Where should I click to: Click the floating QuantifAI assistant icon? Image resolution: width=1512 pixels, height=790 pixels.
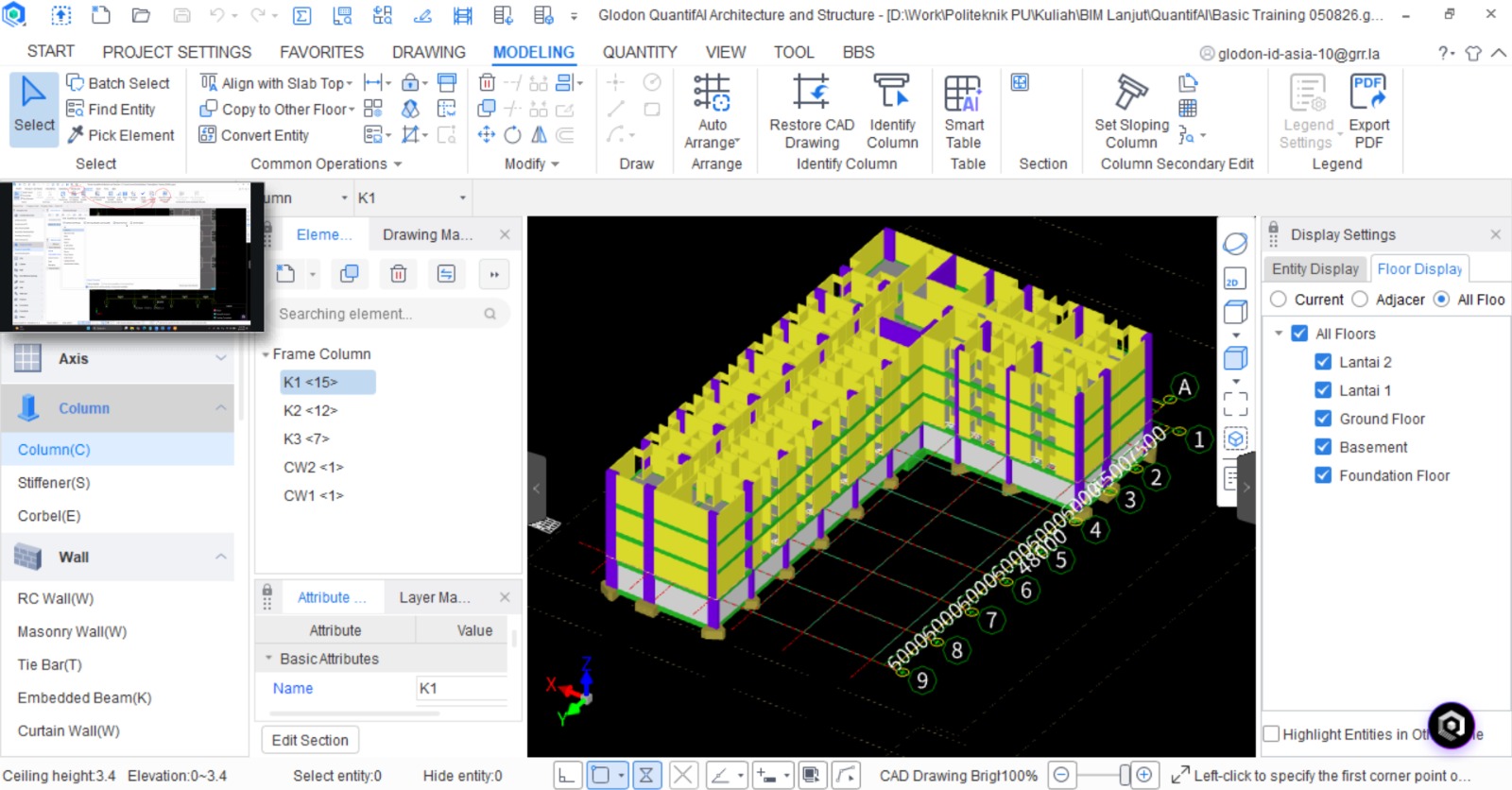[x=1452, y=726]
